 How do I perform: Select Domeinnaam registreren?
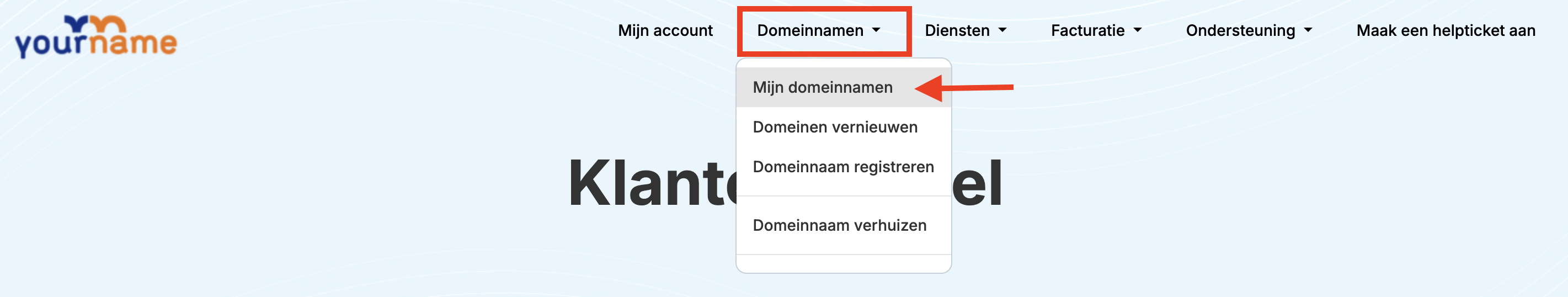tap(843, 167)
